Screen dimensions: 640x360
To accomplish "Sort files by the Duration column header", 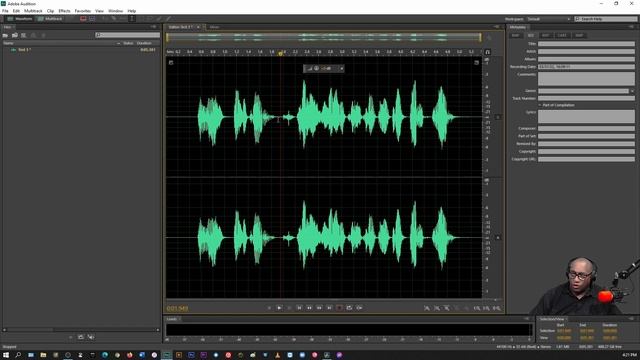I will click(x=144, y=43).
